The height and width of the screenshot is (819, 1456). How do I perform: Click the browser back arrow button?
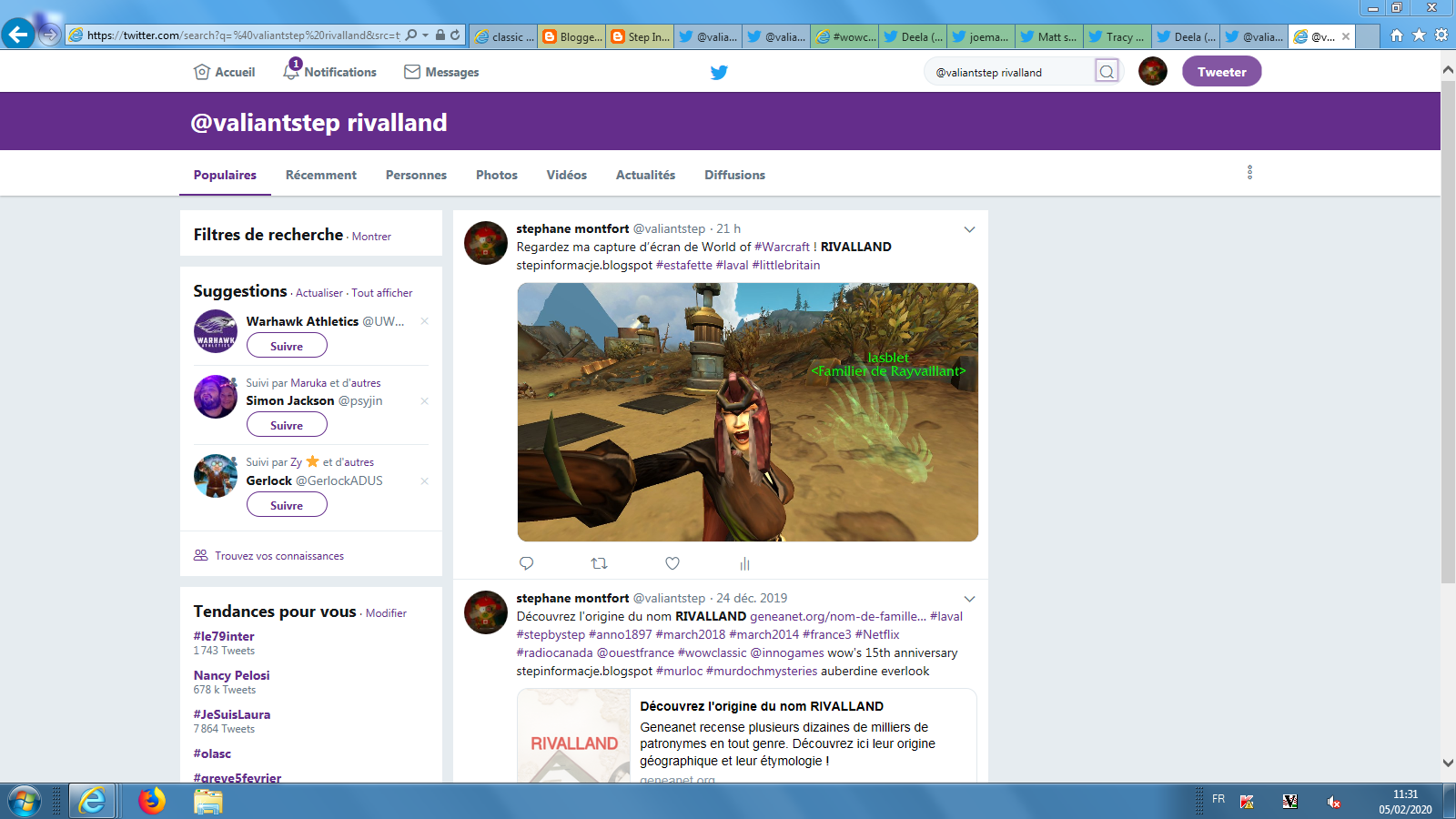pos(18,35)
